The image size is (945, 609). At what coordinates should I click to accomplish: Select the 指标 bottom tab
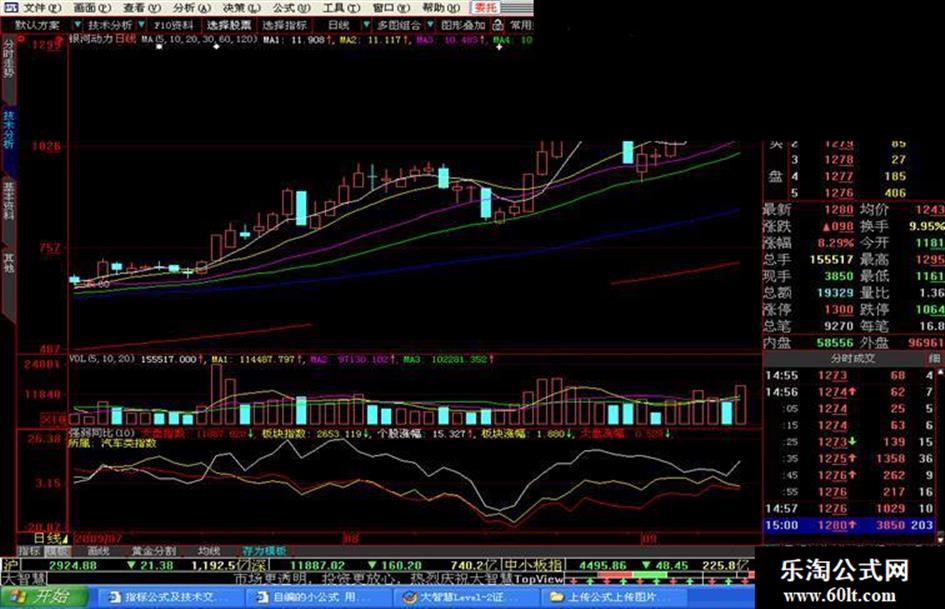coord(28,551)
